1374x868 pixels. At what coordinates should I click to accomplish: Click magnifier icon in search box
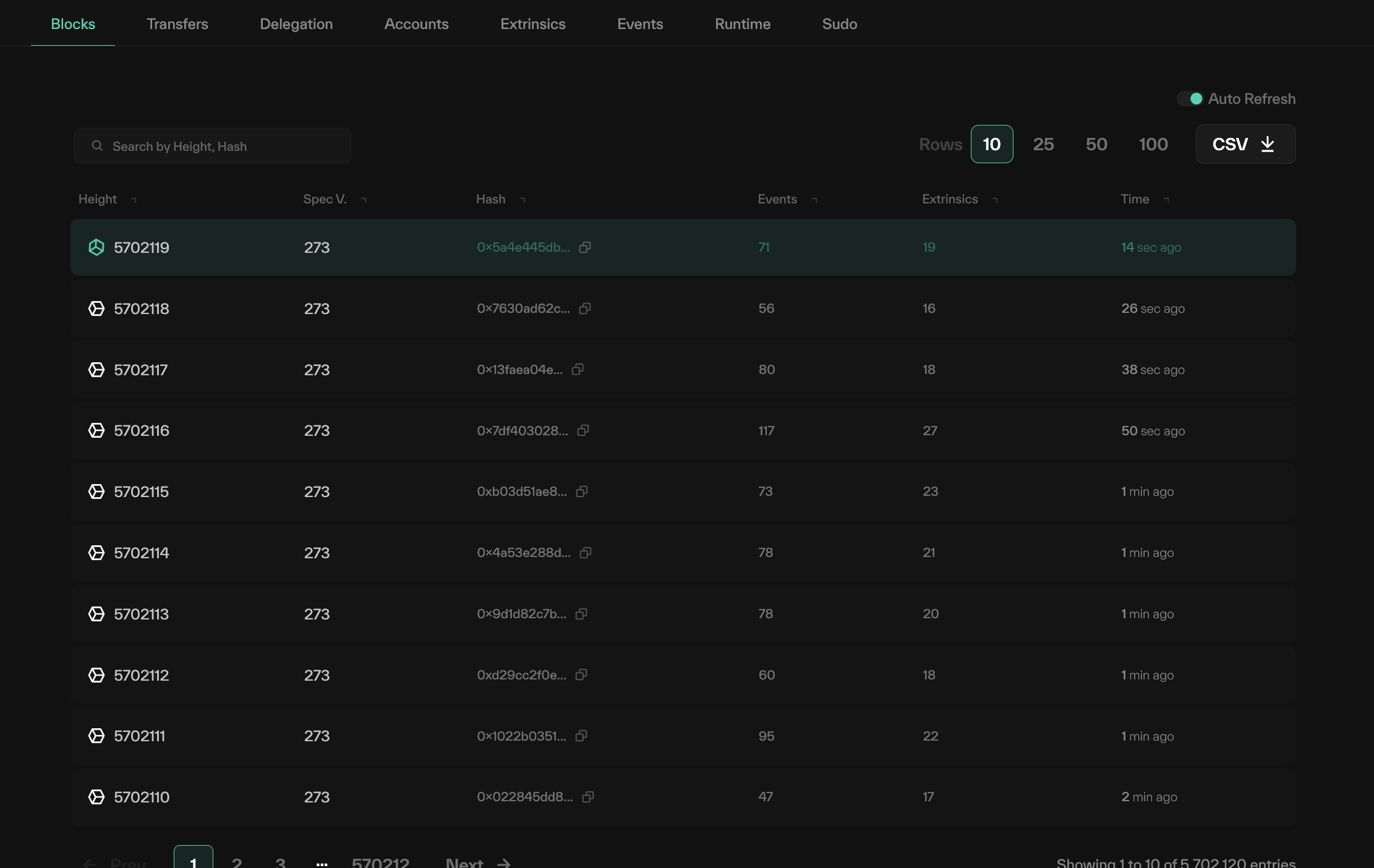(97, 146)
